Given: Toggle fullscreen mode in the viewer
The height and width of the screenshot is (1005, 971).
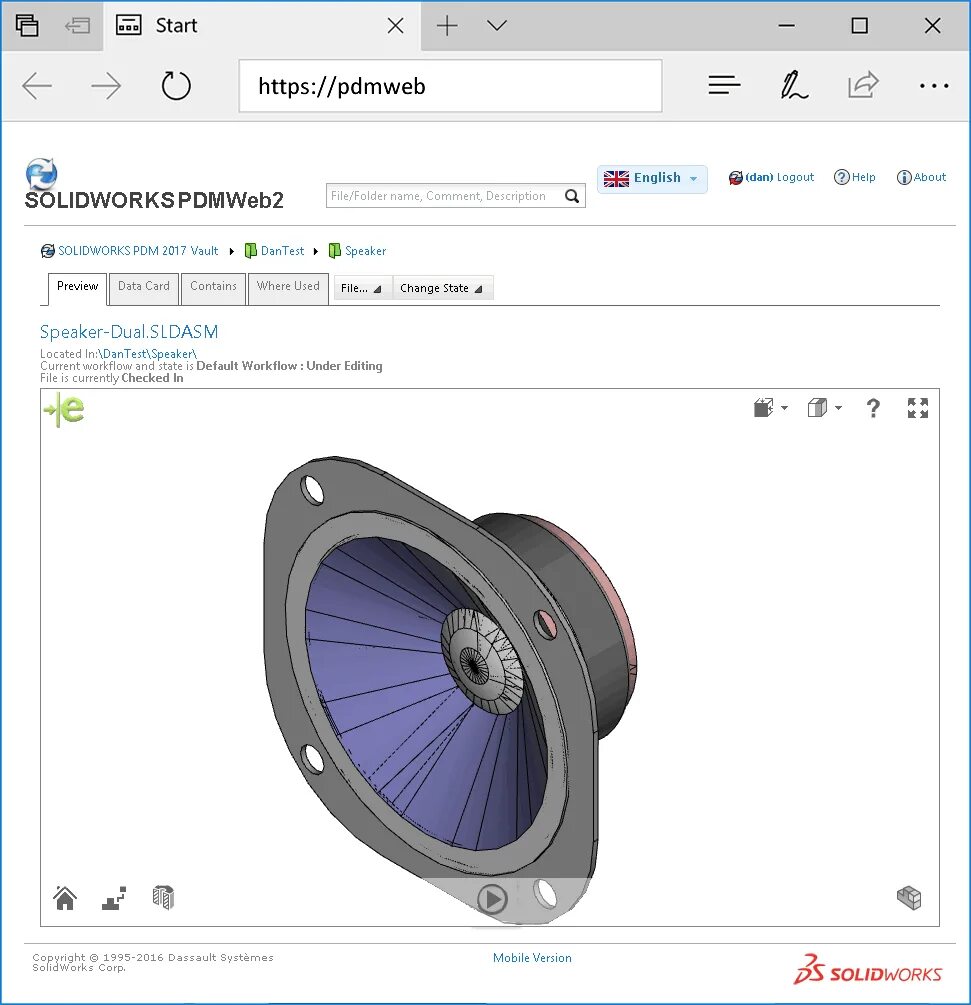Looking at the screenshot, I should coord(918,408).
